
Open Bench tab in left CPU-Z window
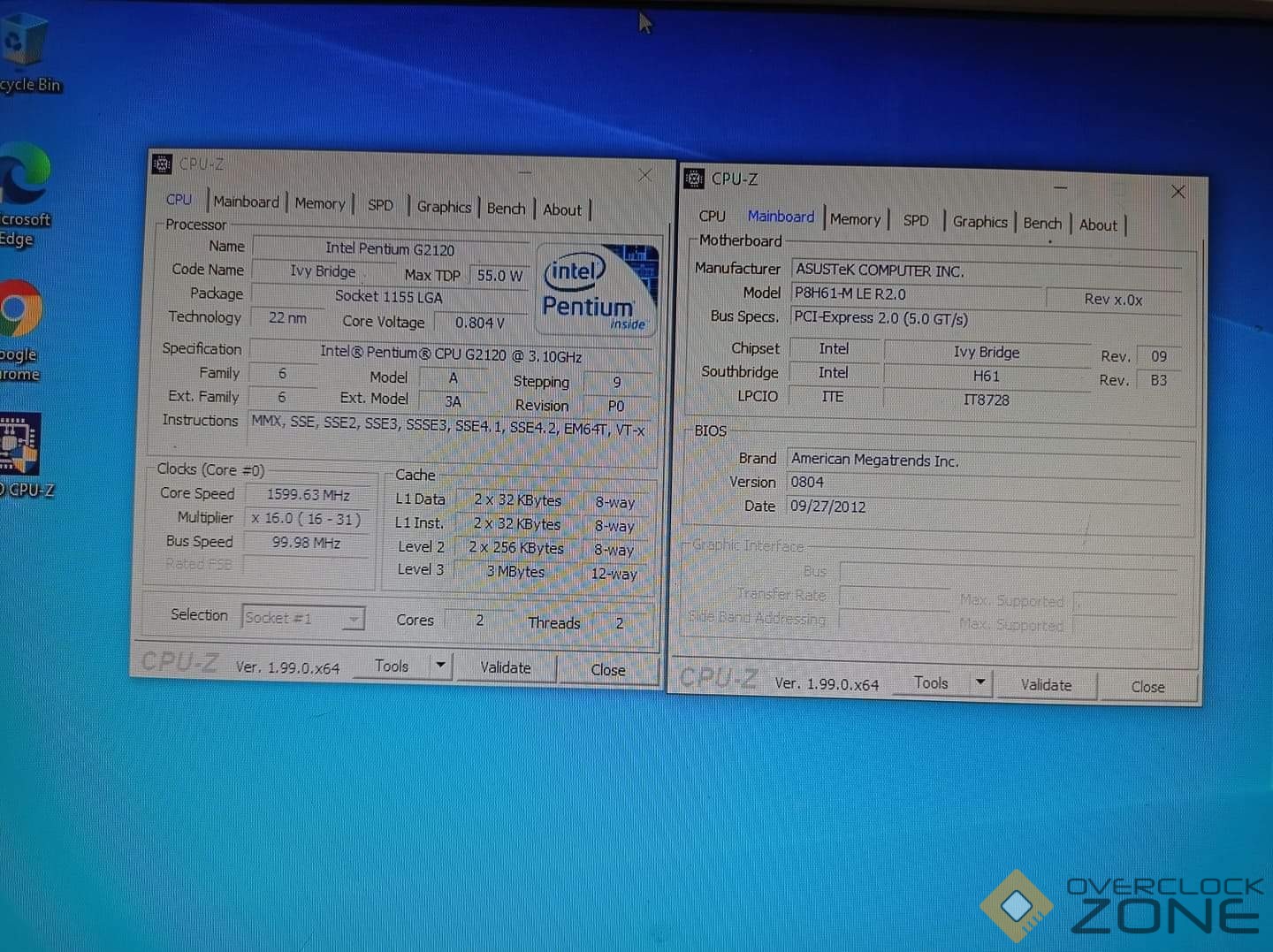pyautogui.click(x=506, y=209)
